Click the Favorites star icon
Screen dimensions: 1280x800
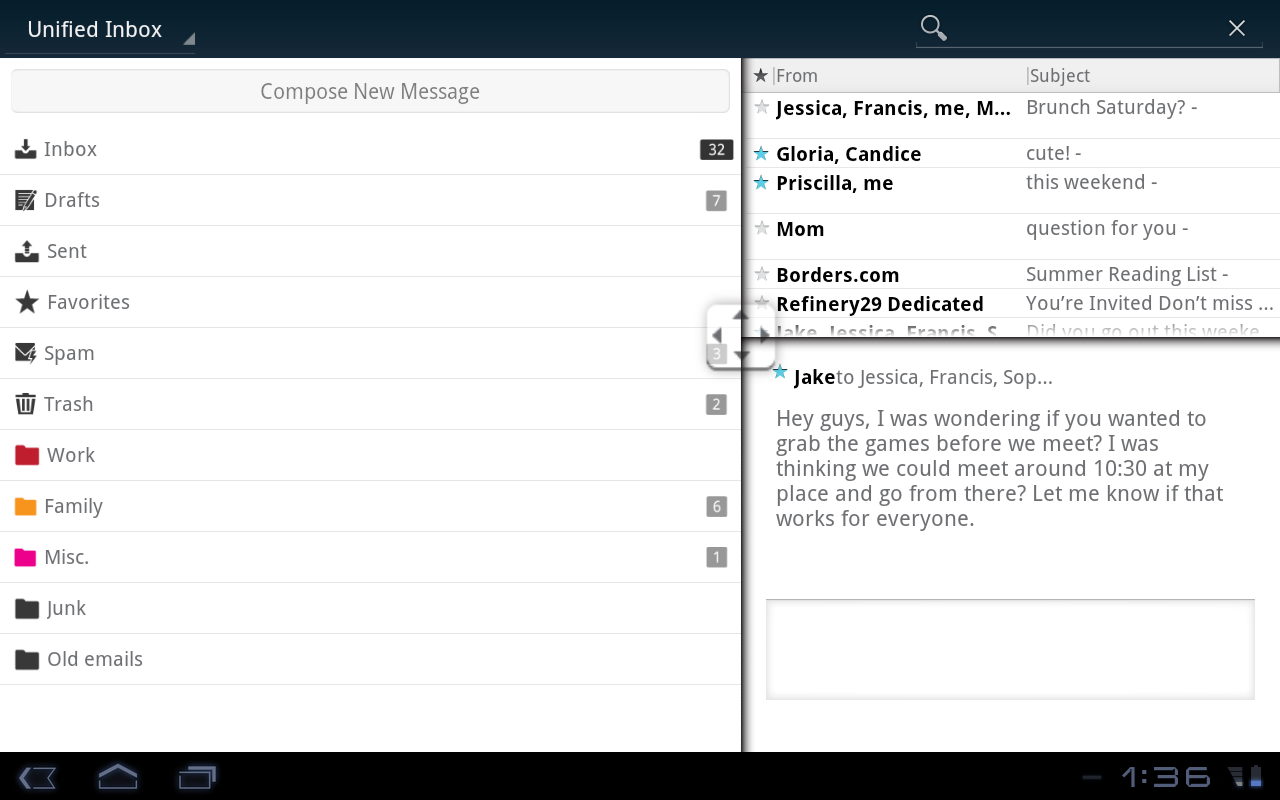26,302
